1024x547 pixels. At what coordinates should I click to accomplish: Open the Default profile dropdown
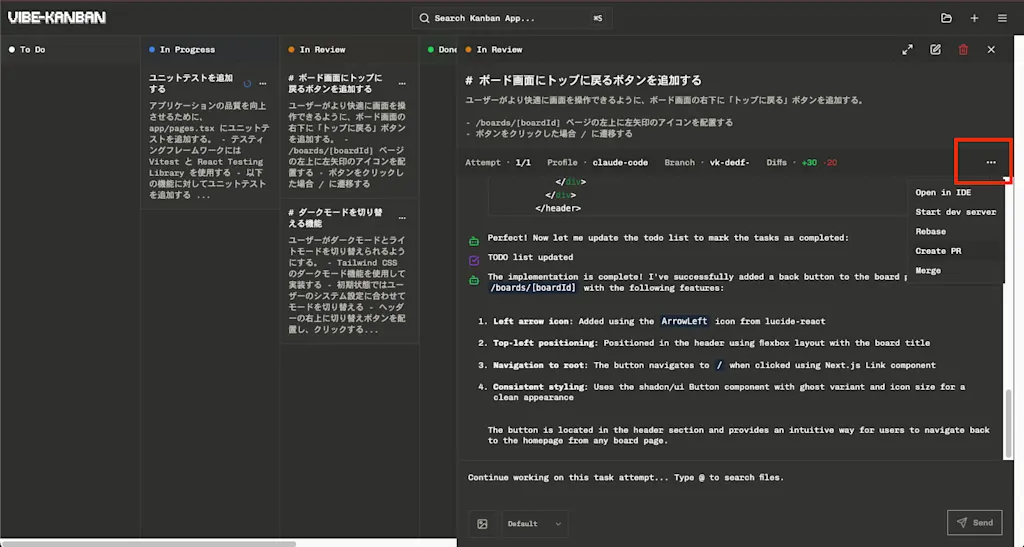coord(534,524)
